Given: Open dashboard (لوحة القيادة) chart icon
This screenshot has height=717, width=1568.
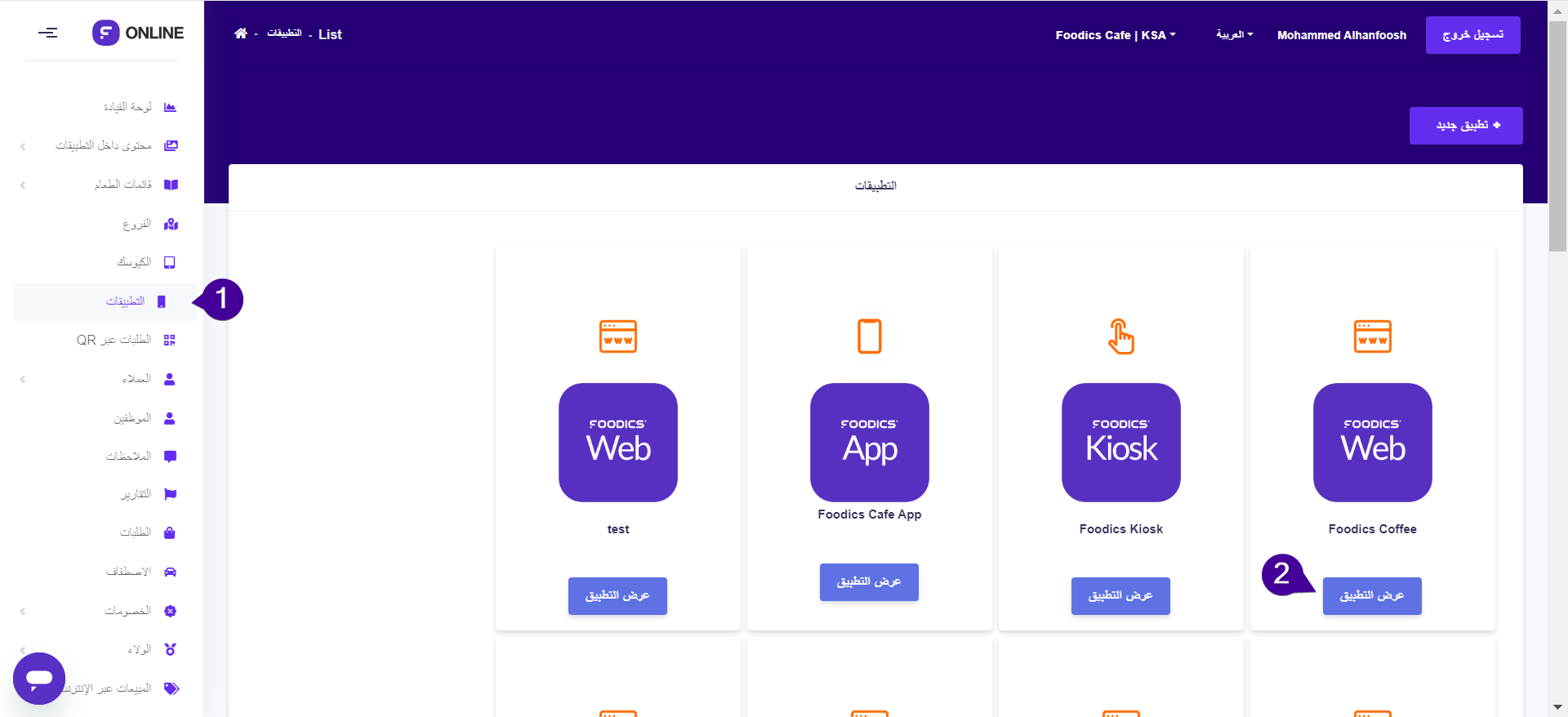Looking at the screenshot, I should (170, 107).
